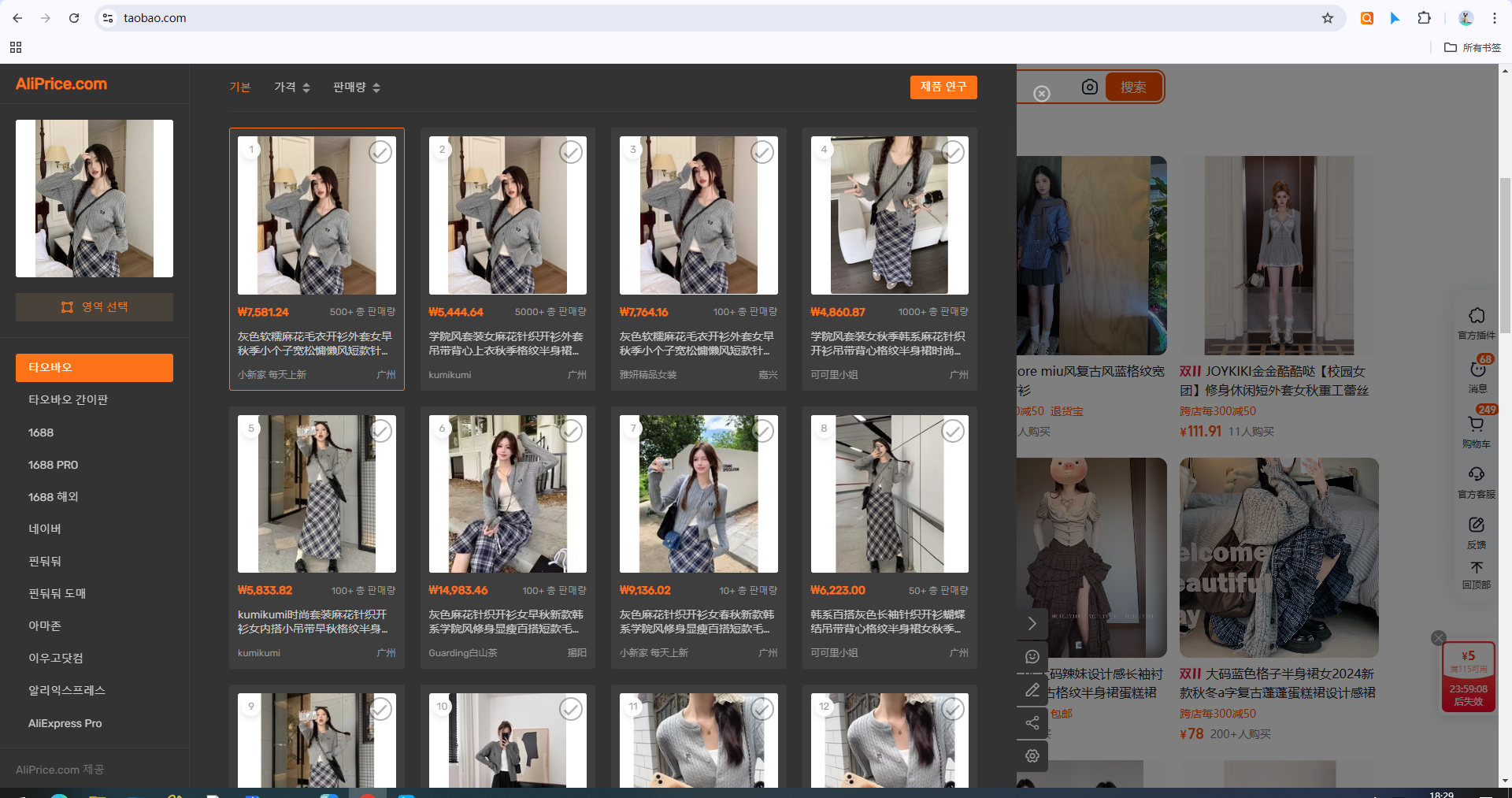Go back with browser back arrow
Screen dimensions: 1512x798
click(x=17, y=18)
